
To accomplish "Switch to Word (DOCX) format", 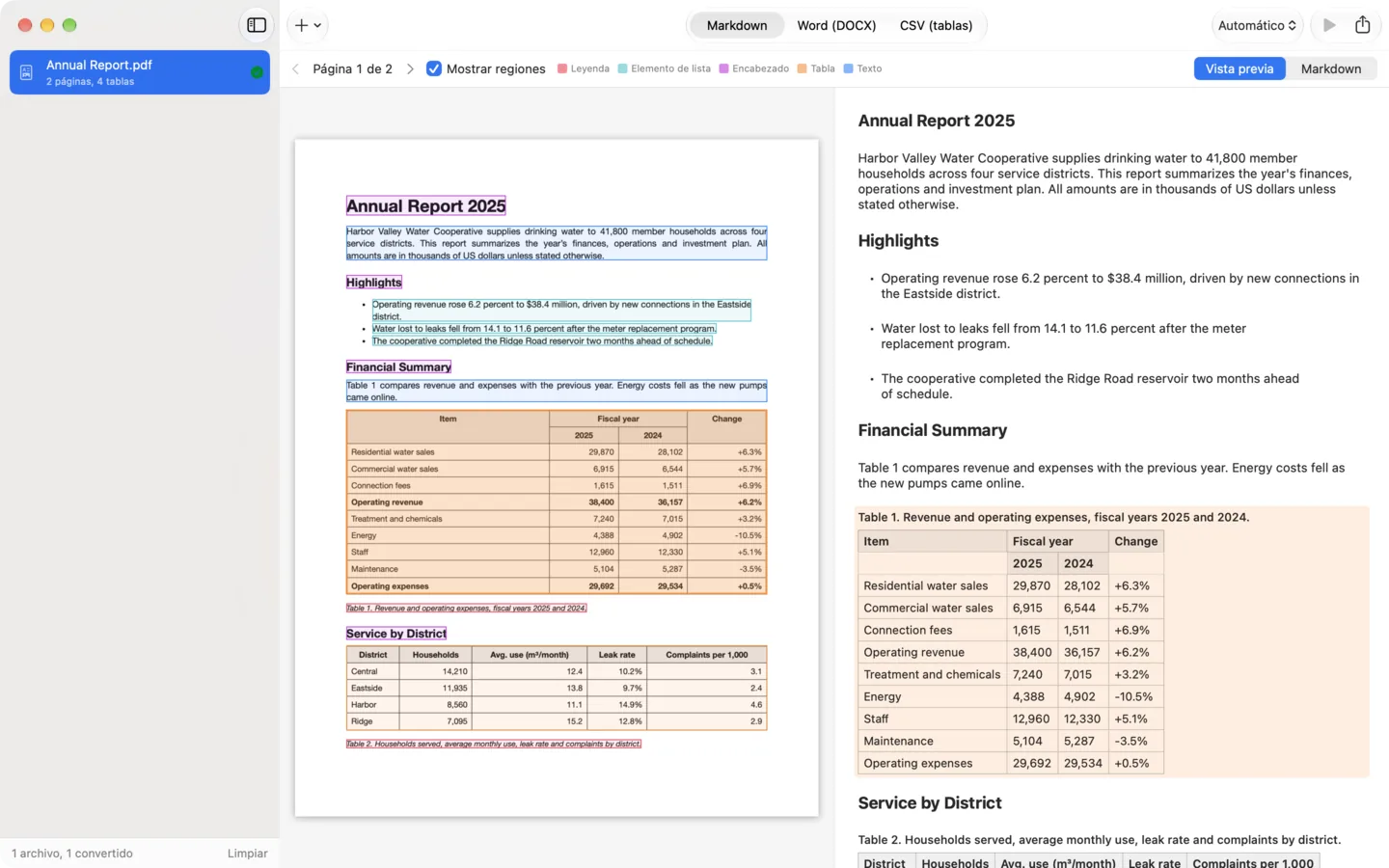I will click(x=836, y=25).
